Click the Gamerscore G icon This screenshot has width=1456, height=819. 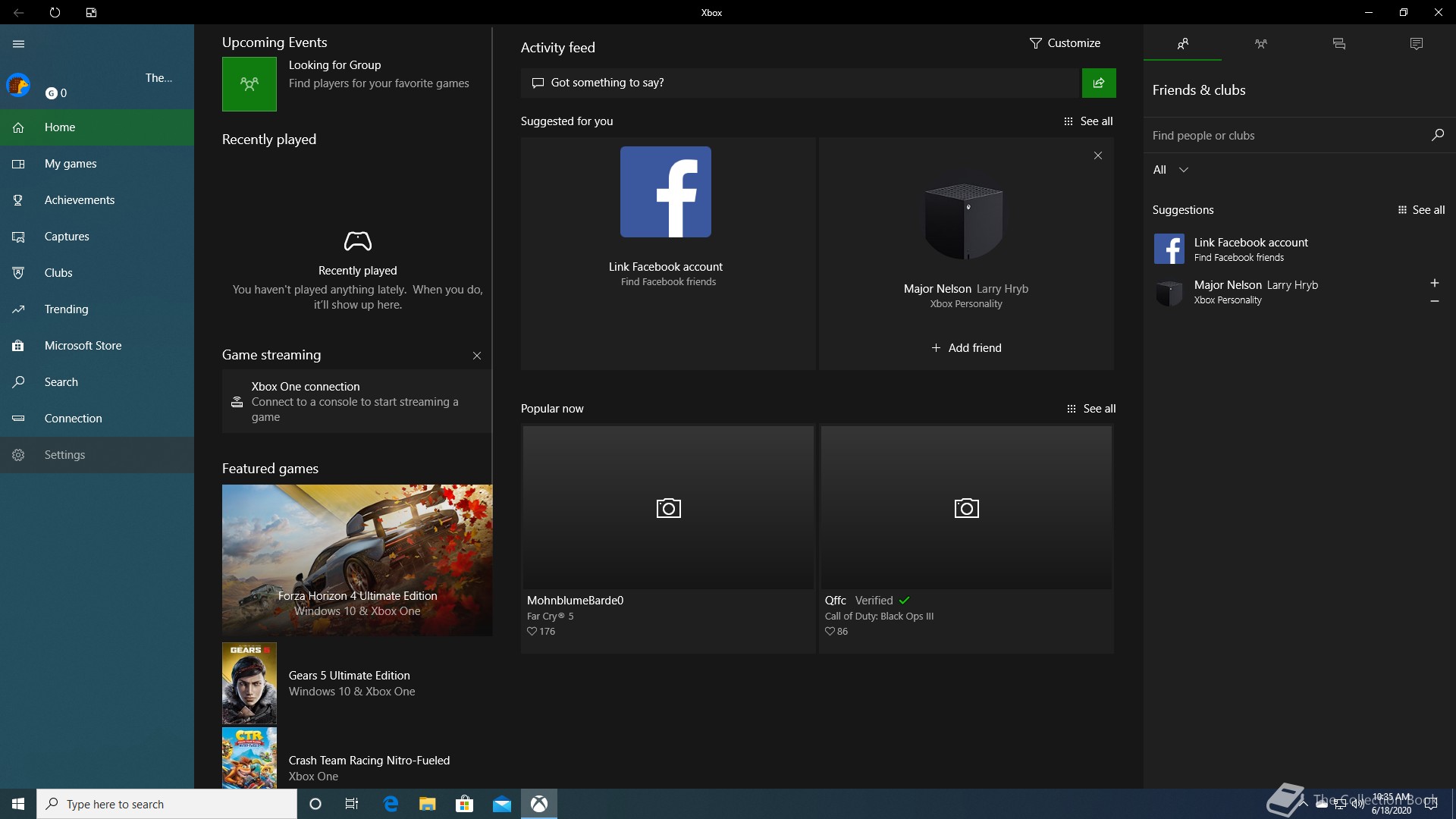tap(52, 93)
